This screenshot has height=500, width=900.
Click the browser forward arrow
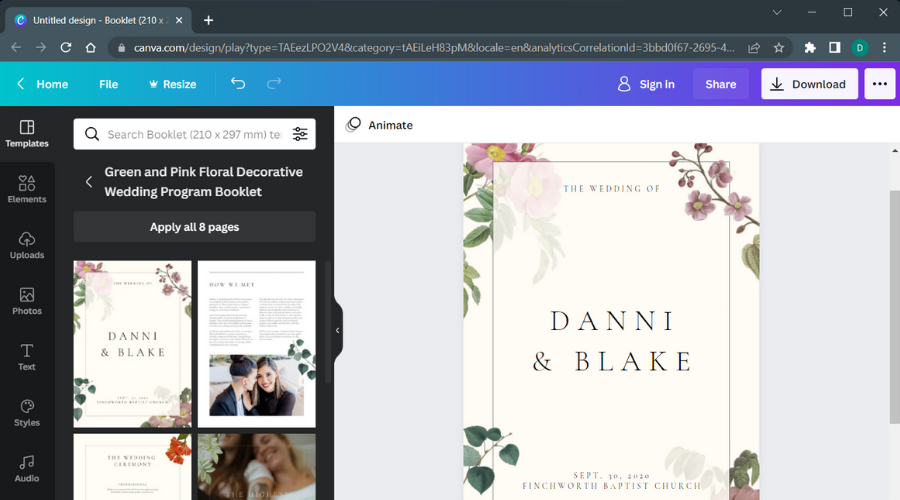tap(41, 48)
